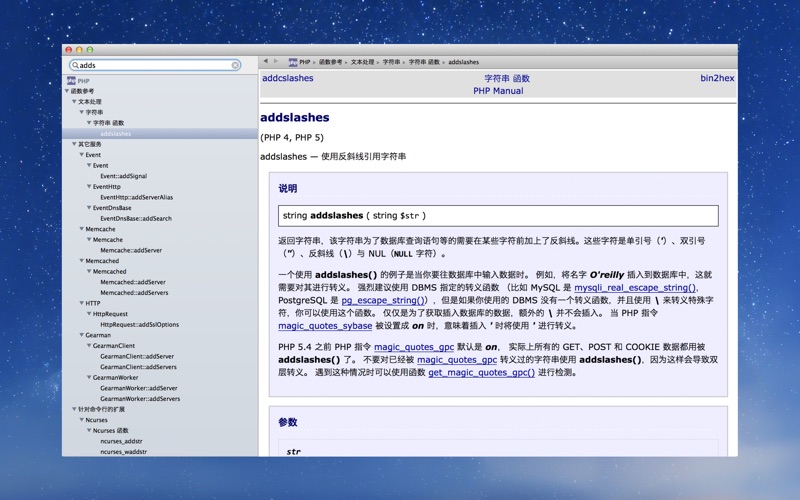Click the PHP icon in sidebar tree
This screenshot has height=500, width=800.
point(71,81)
